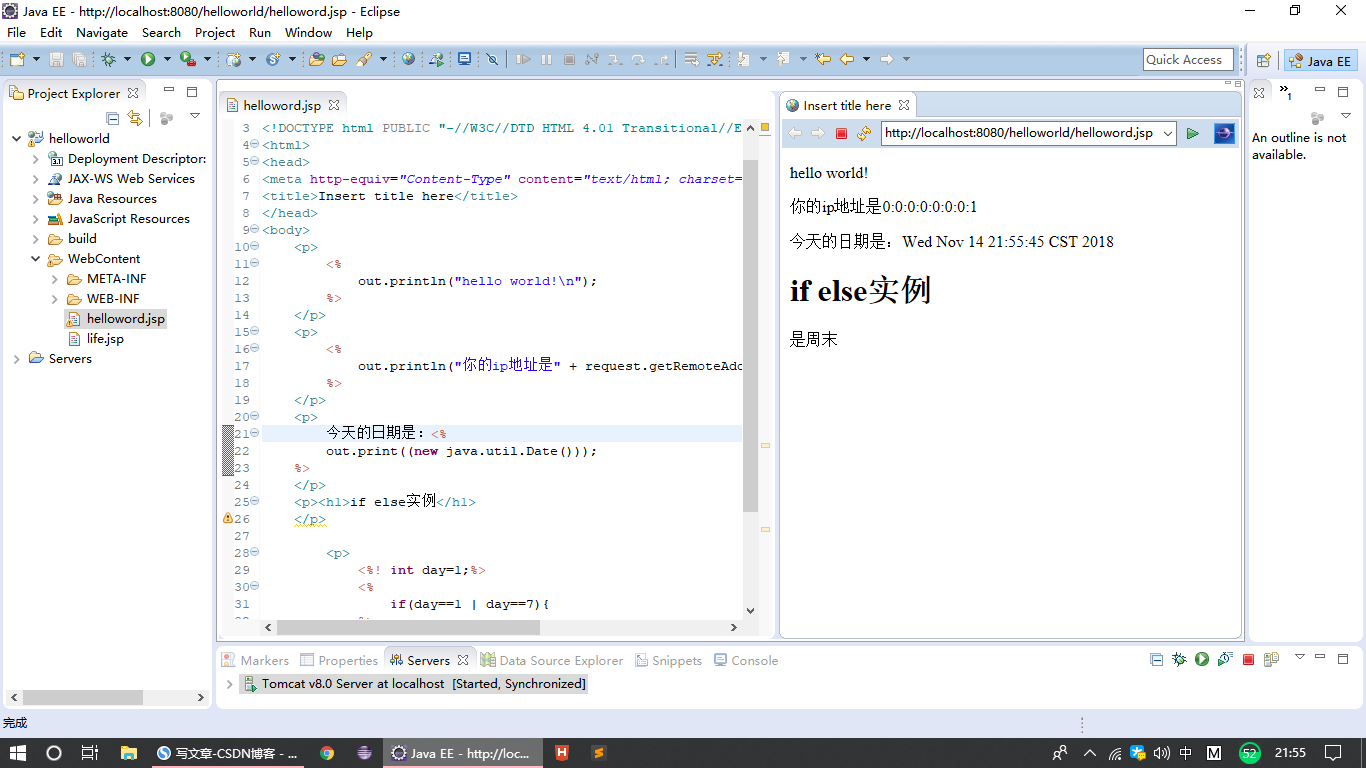Open the Navigate menu
Screen dimensions: 1366x768
coord(102,32)
